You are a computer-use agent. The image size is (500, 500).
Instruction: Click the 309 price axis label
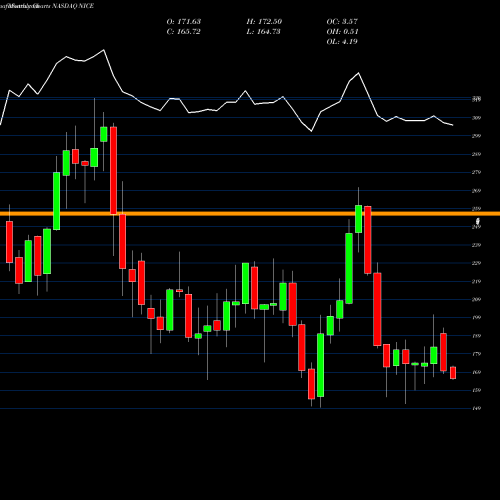click(477, 118)
